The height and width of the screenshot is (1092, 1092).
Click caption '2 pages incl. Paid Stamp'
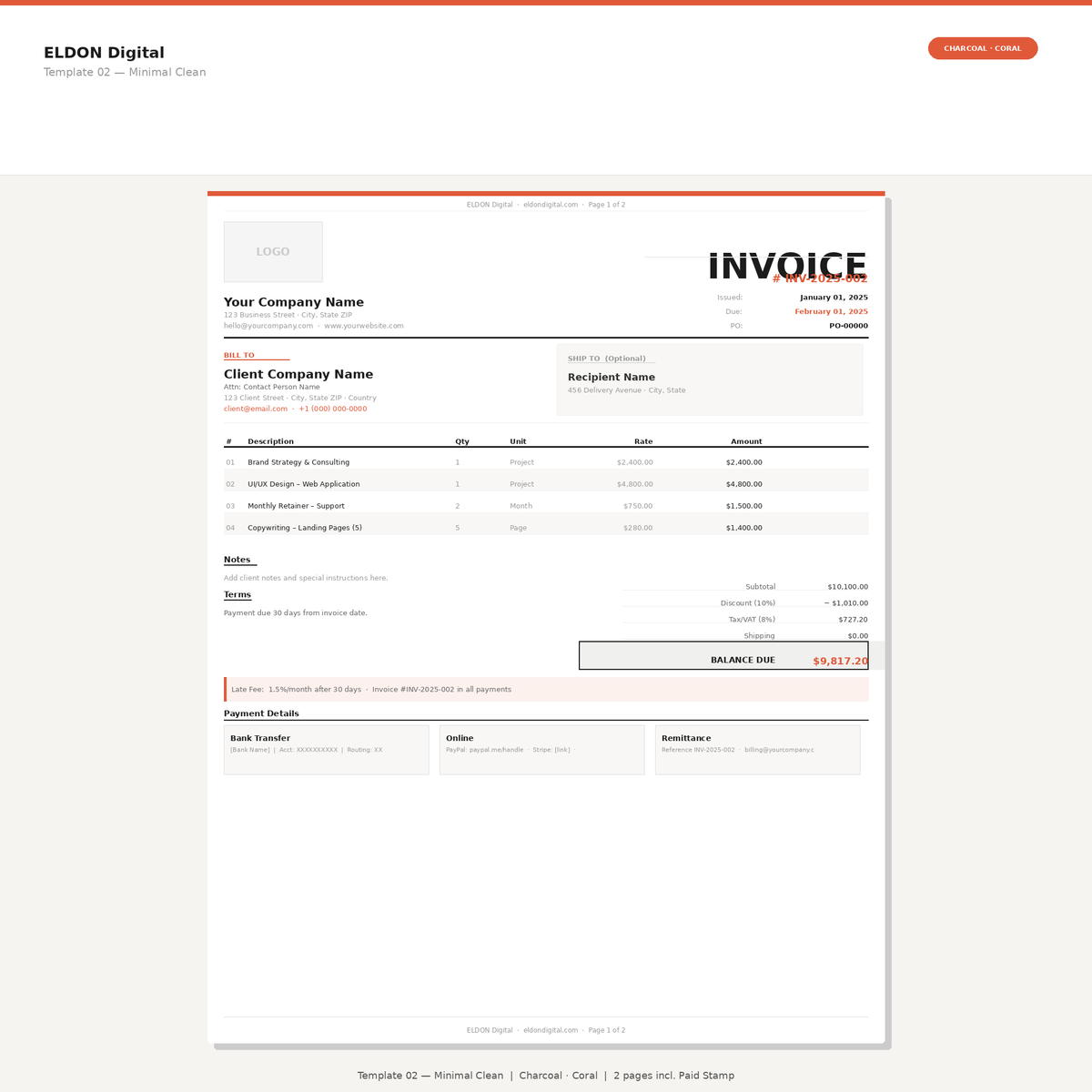pyautogui.click(x=674, y=1076)
